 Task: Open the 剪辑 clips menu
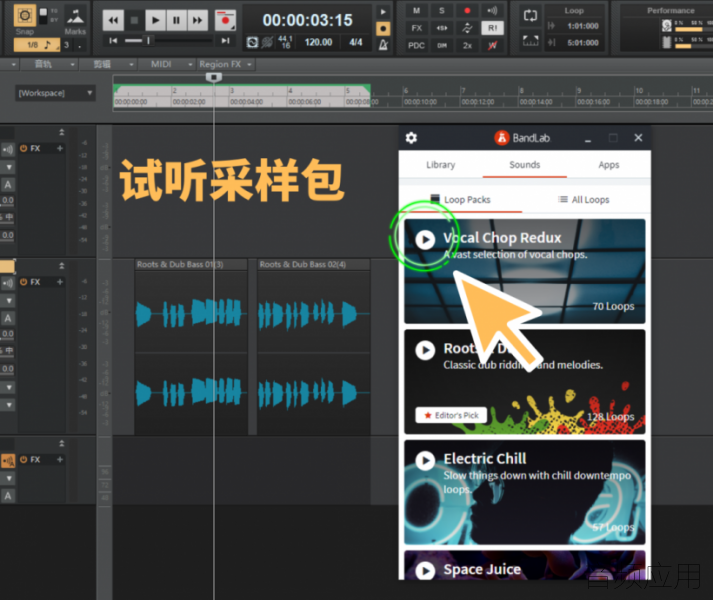coord(108,64)
